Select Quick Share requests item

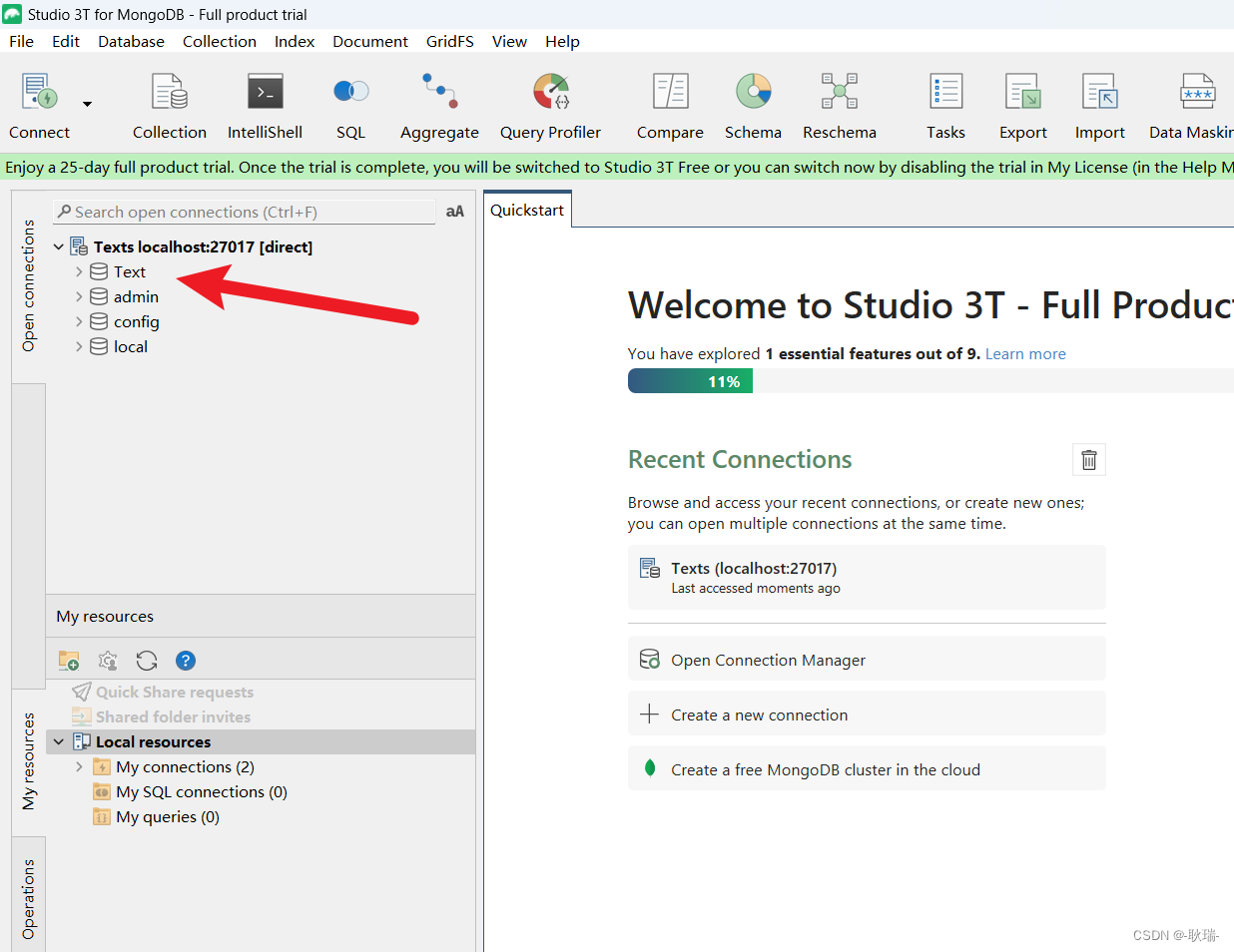tap(174, 692)
